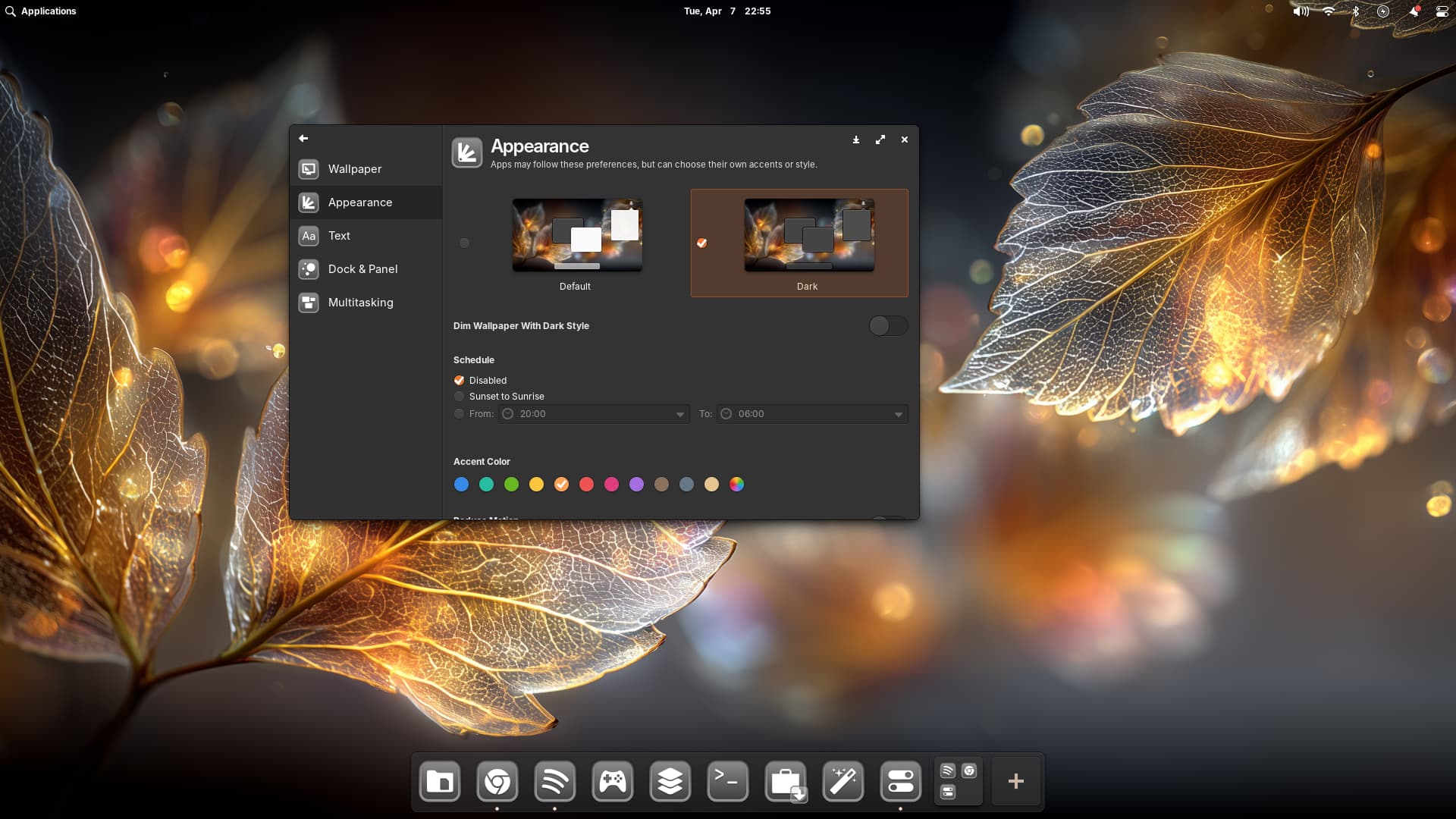The image size is (1456, 819).
Task: Click the Dark style preview thumbnail
Action: 808,235
